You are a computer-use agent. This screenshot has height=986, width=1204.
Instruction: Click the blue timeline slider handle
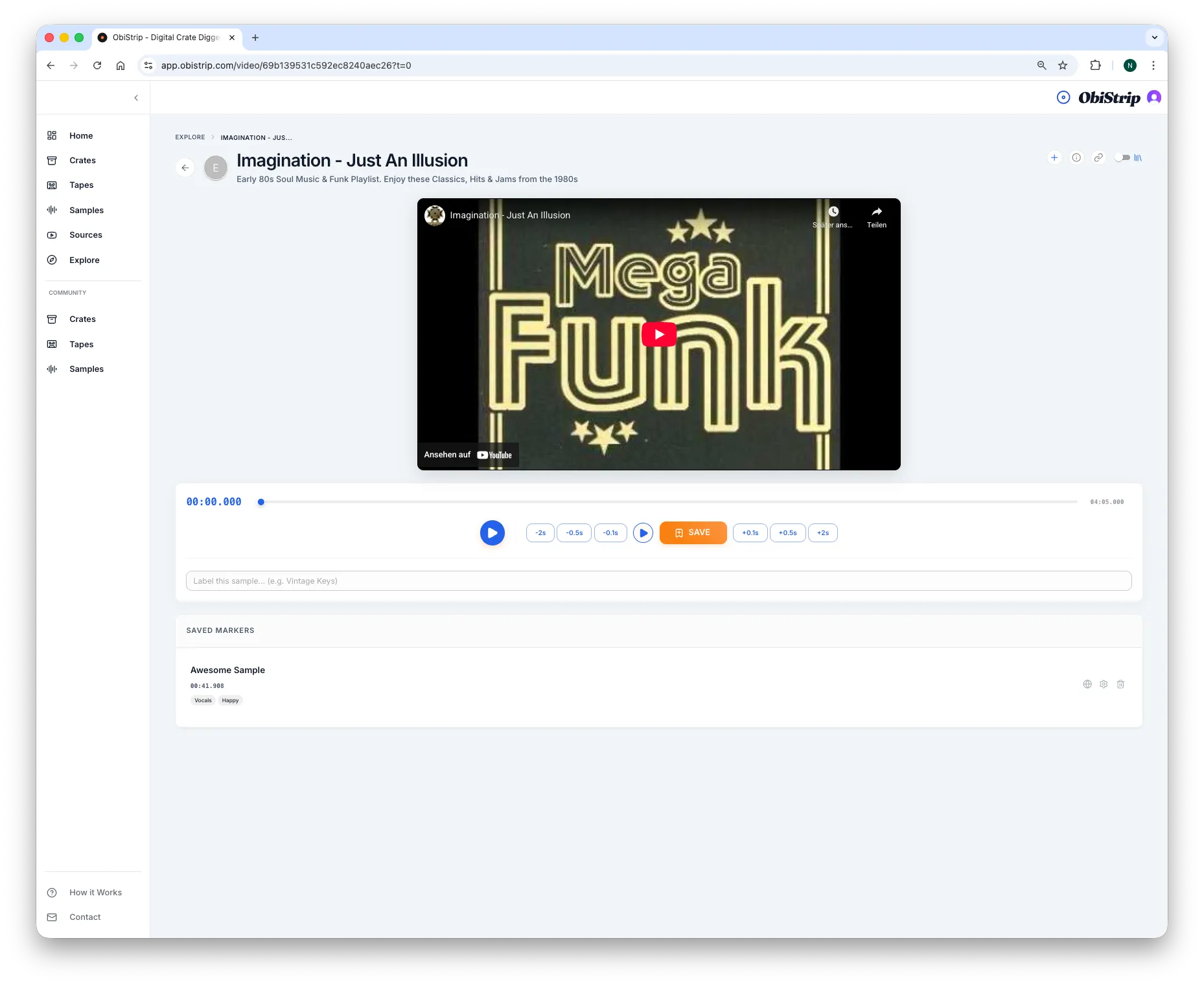(261, 502)
